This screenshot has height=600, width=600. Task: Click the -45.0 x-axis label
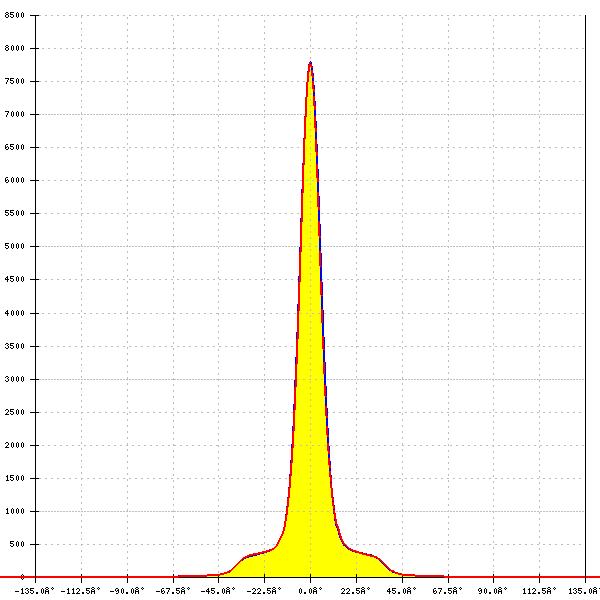click(x=218, y=591)
